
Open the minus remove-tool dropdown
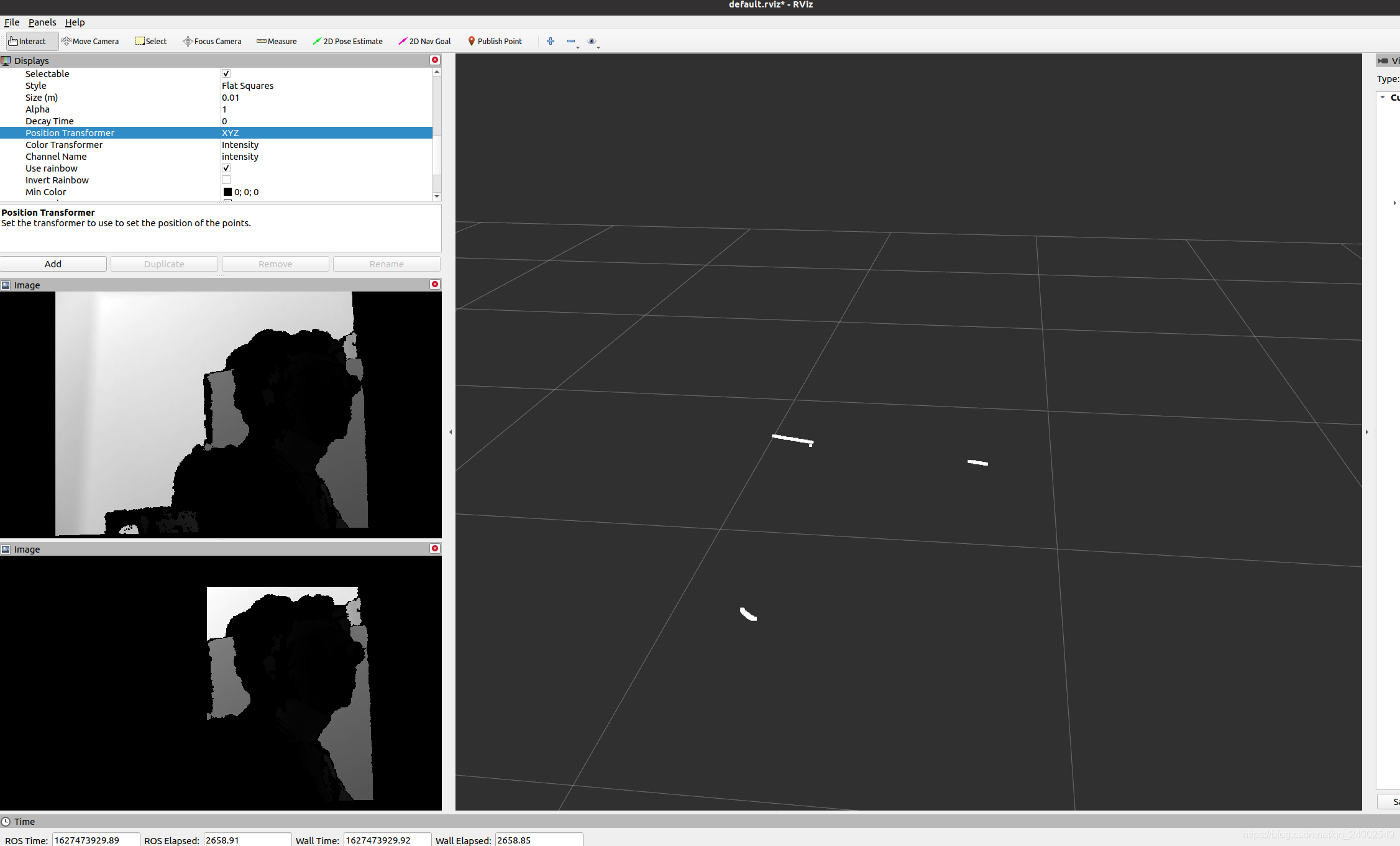572,42
